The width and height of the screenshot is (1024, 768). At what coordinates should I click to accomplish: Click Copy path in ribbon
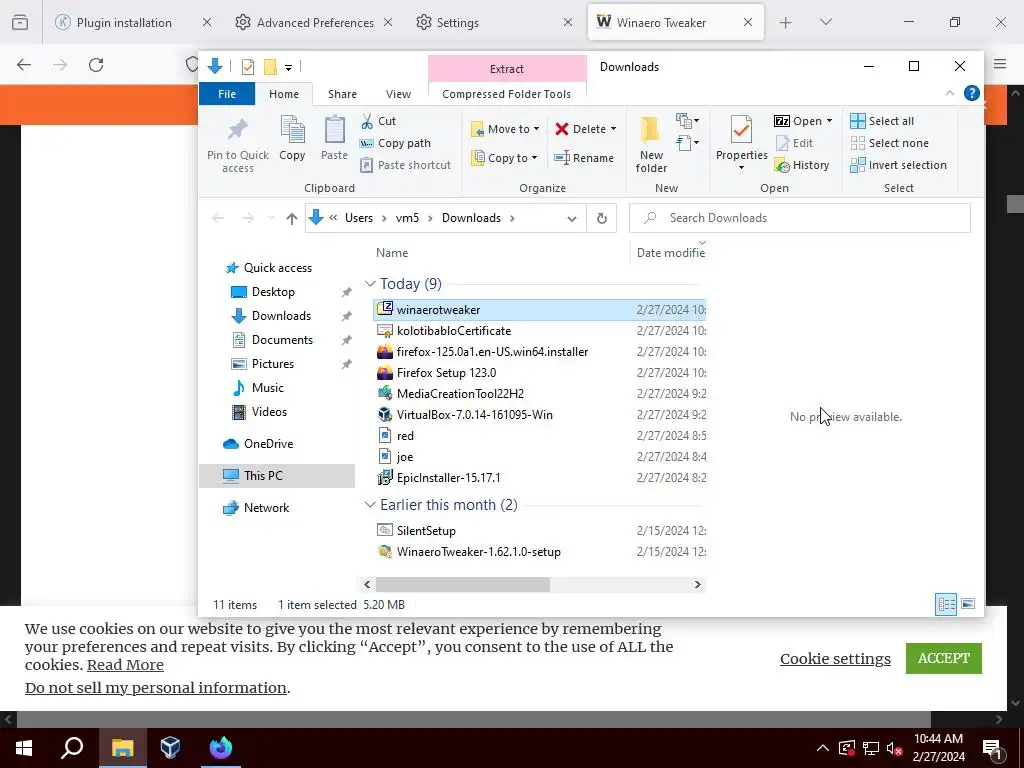[395, 143]
